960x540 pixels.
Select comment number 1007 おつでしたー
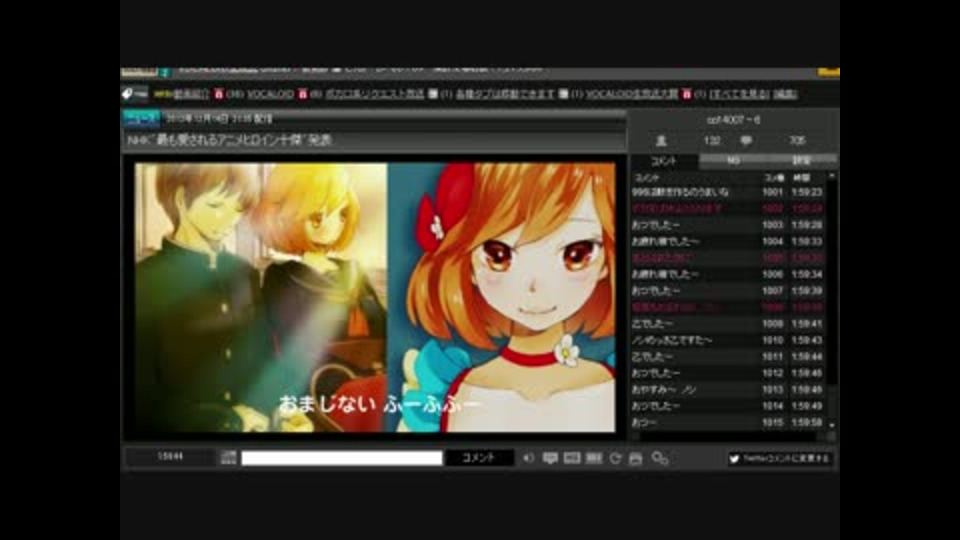728,291
